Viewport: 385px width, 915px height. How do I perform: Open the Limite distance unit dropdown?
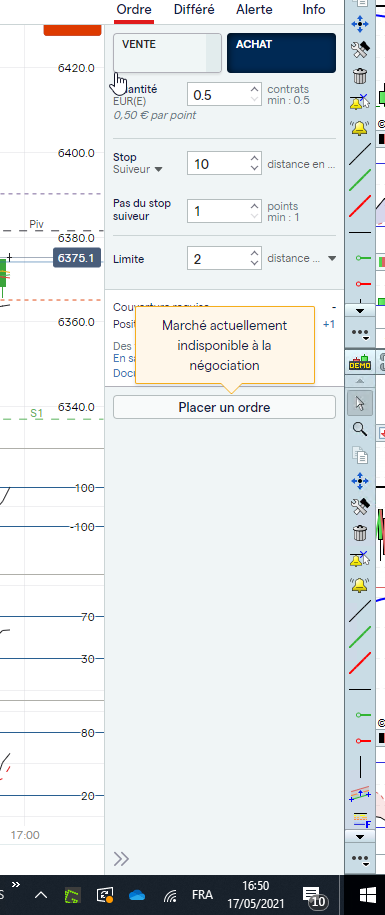pos(332,259)
